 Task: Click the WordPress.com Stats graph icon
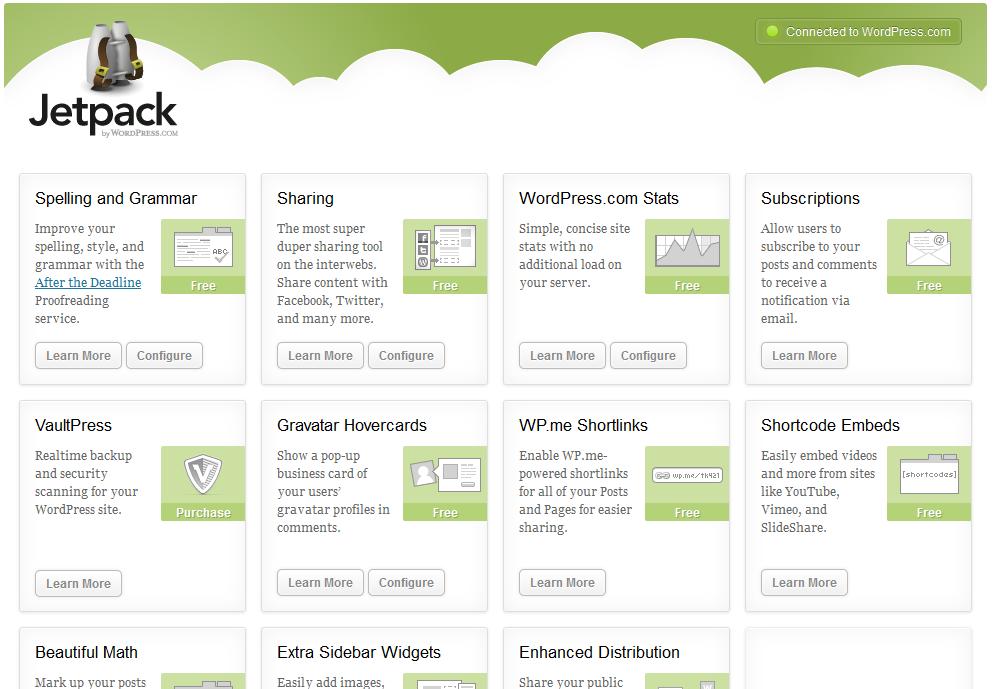pyautogui.click(x=687, y=248)
